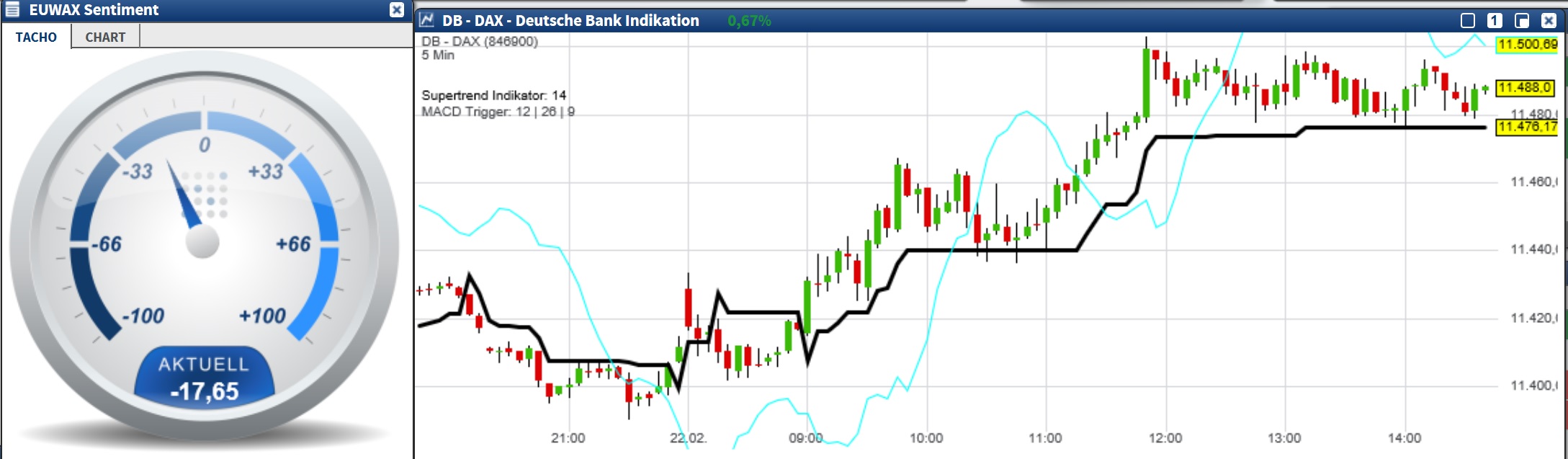The image size is (1568, 459).
Task: Click the -100 gauge label
Action: pyautogui.click(x=143, y=316)
